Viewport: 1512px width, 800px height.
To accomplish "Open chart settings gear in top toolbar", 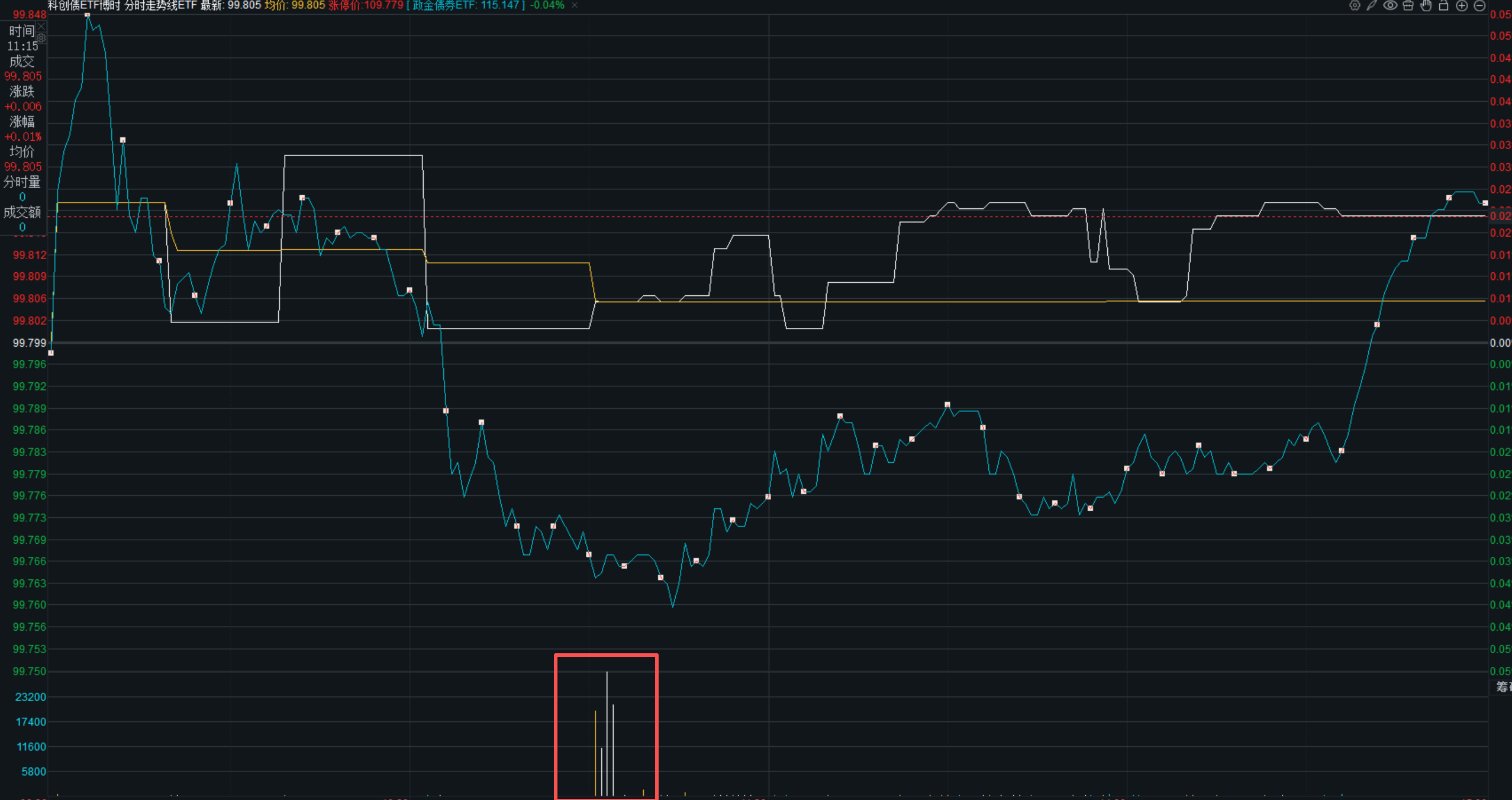I will coord(1355,6).
